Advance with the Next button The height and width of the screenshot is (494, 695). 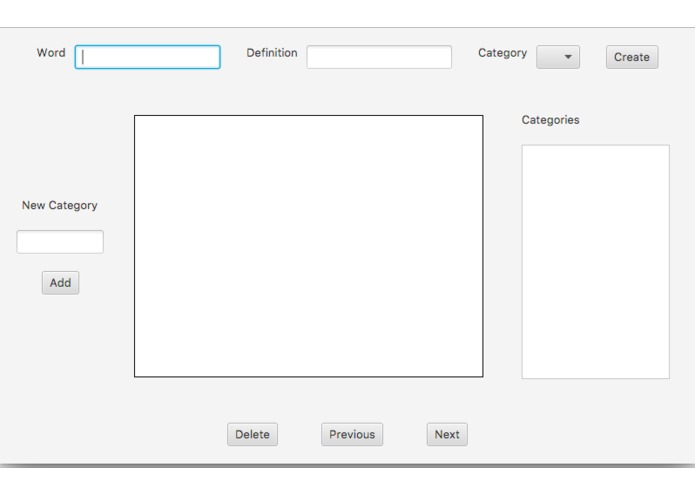pyautogui.click(x=447, y=434)
